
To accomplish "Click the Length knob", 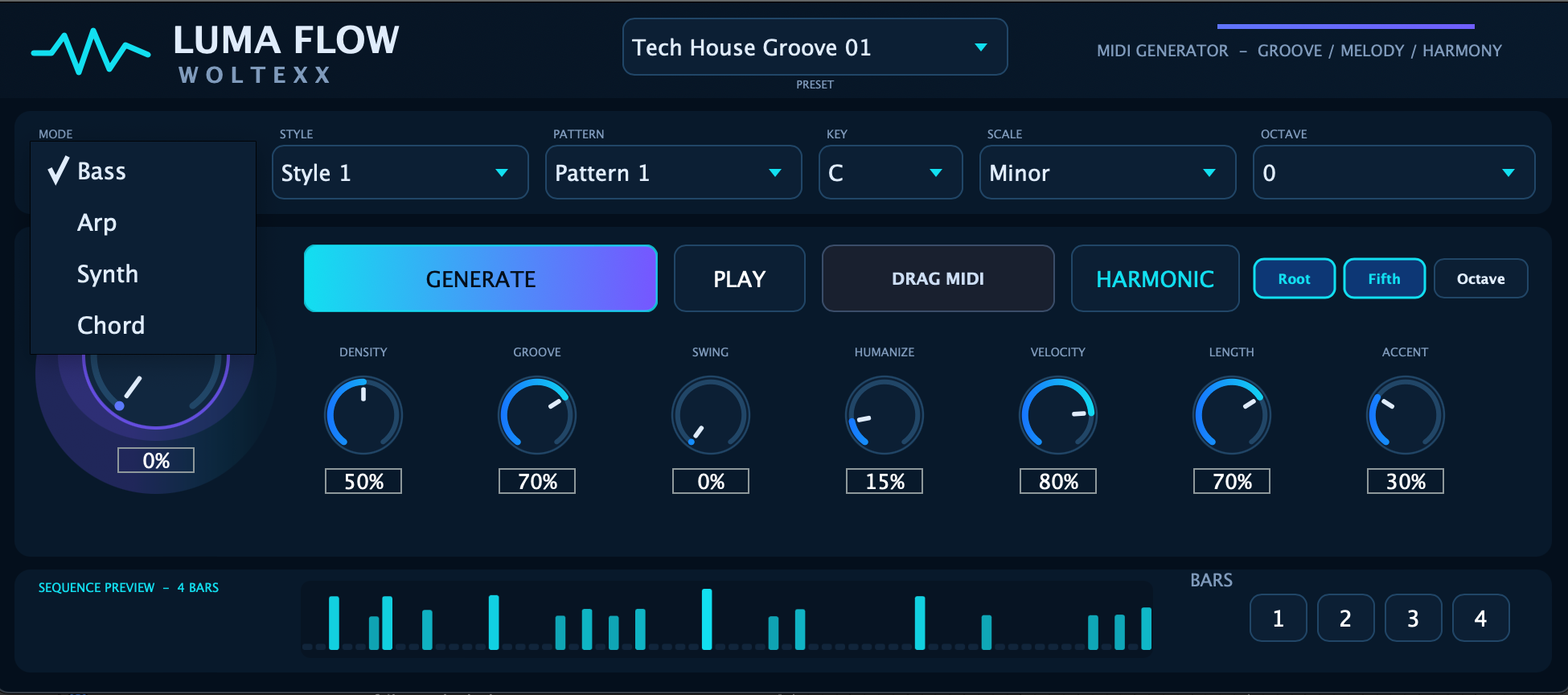I will [x=1232, y=416].
